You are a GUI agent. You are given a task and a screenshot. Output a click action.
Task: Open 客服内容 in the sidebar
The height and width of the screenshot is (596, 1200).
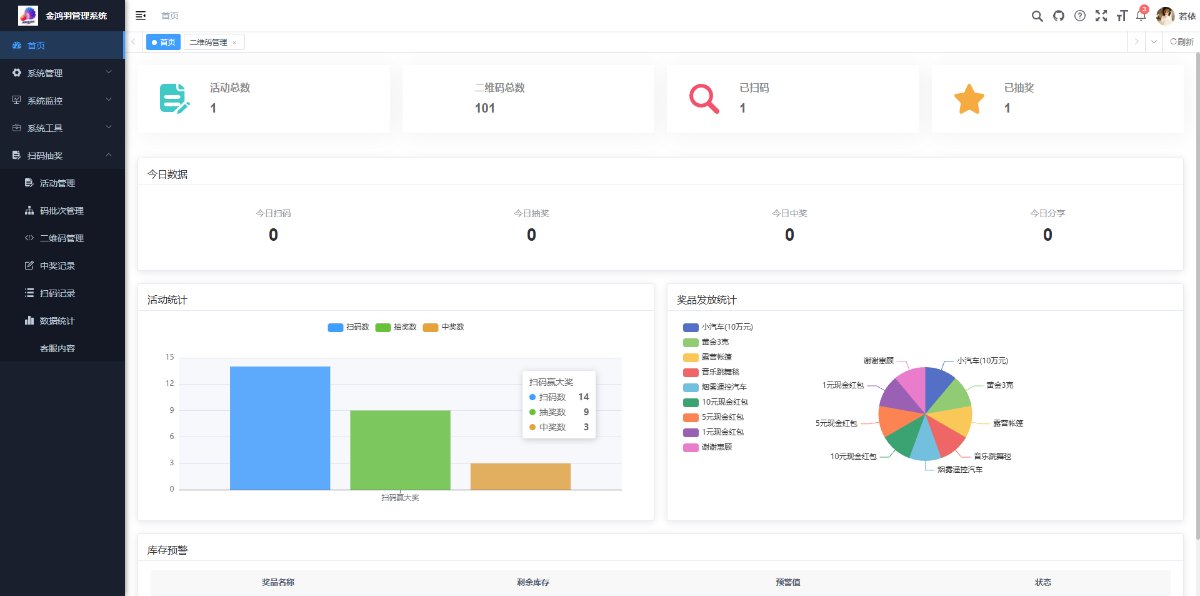62,348
